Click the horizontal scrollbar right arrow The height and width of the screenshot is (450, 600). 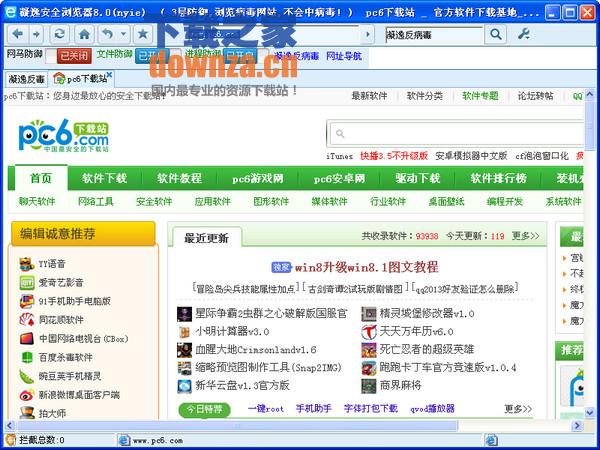[577, 425]
